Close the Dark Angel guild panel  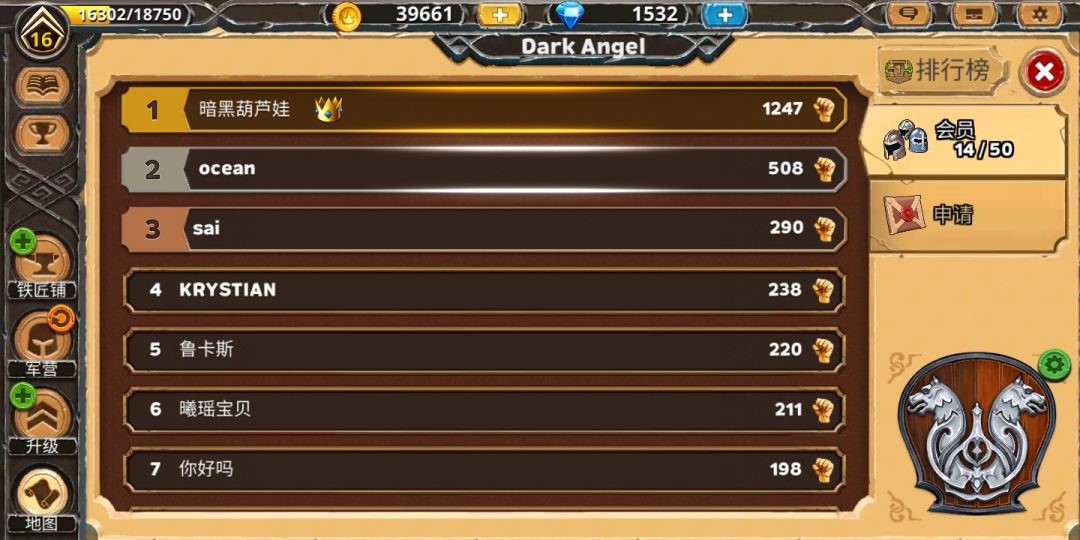click(x=1044, y=72)
